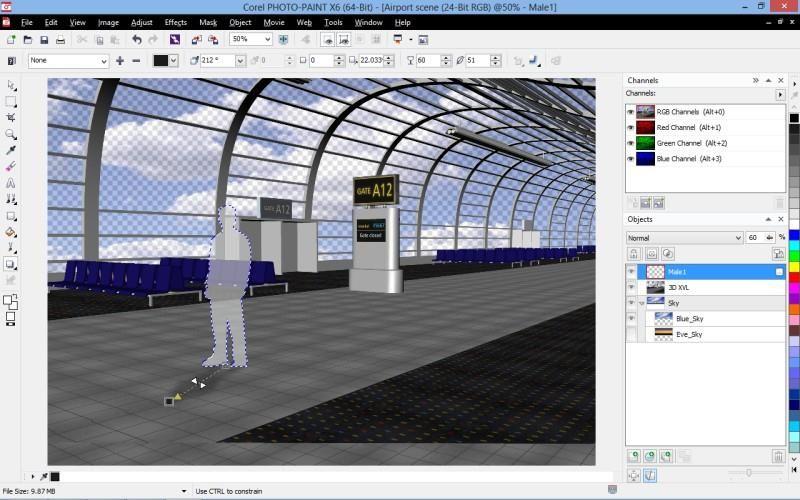Click the Open file icon
The image size is (800, 500).
(28, 39)
